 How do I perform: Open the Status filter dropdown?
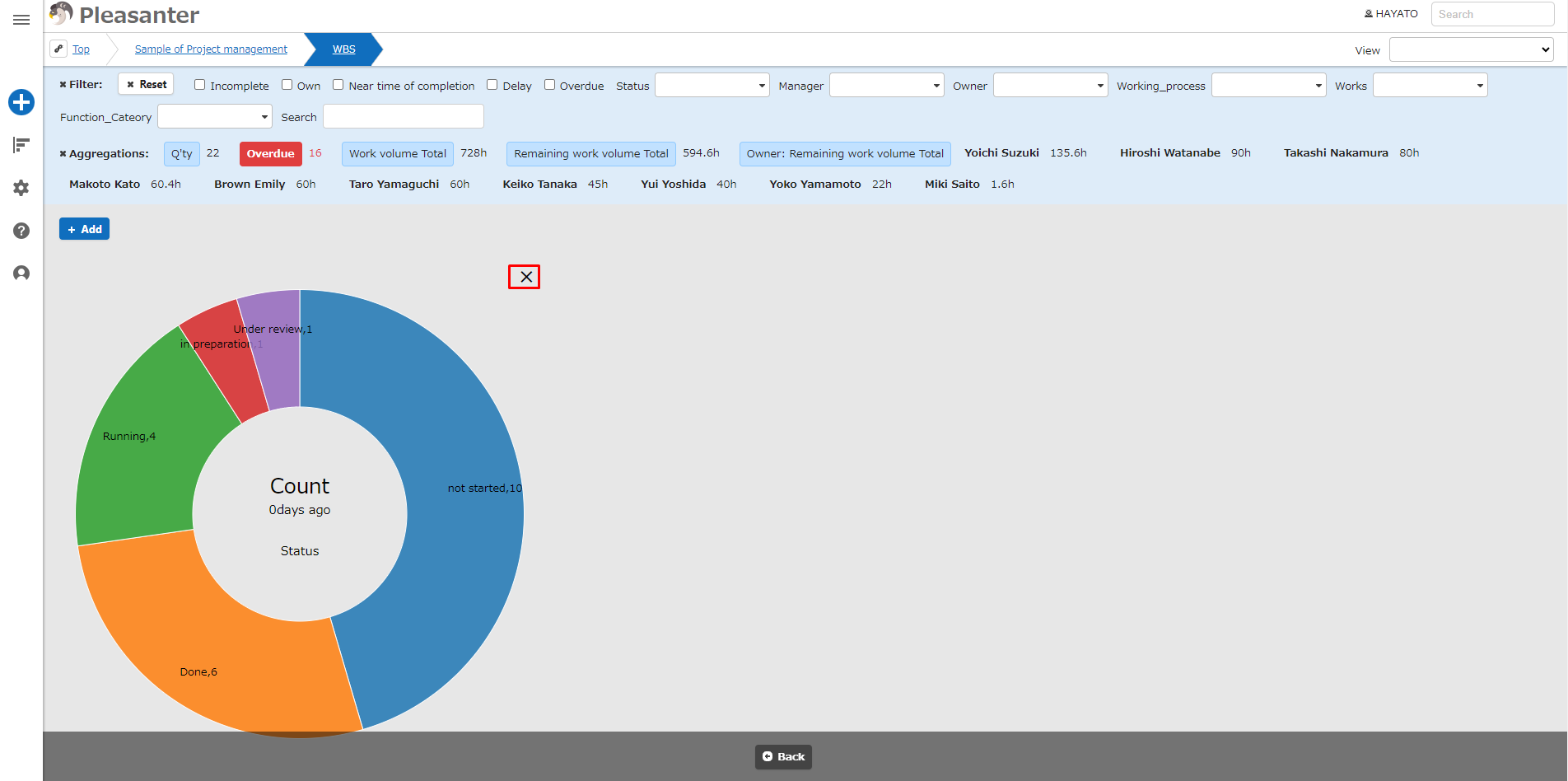tap(712, 85)
